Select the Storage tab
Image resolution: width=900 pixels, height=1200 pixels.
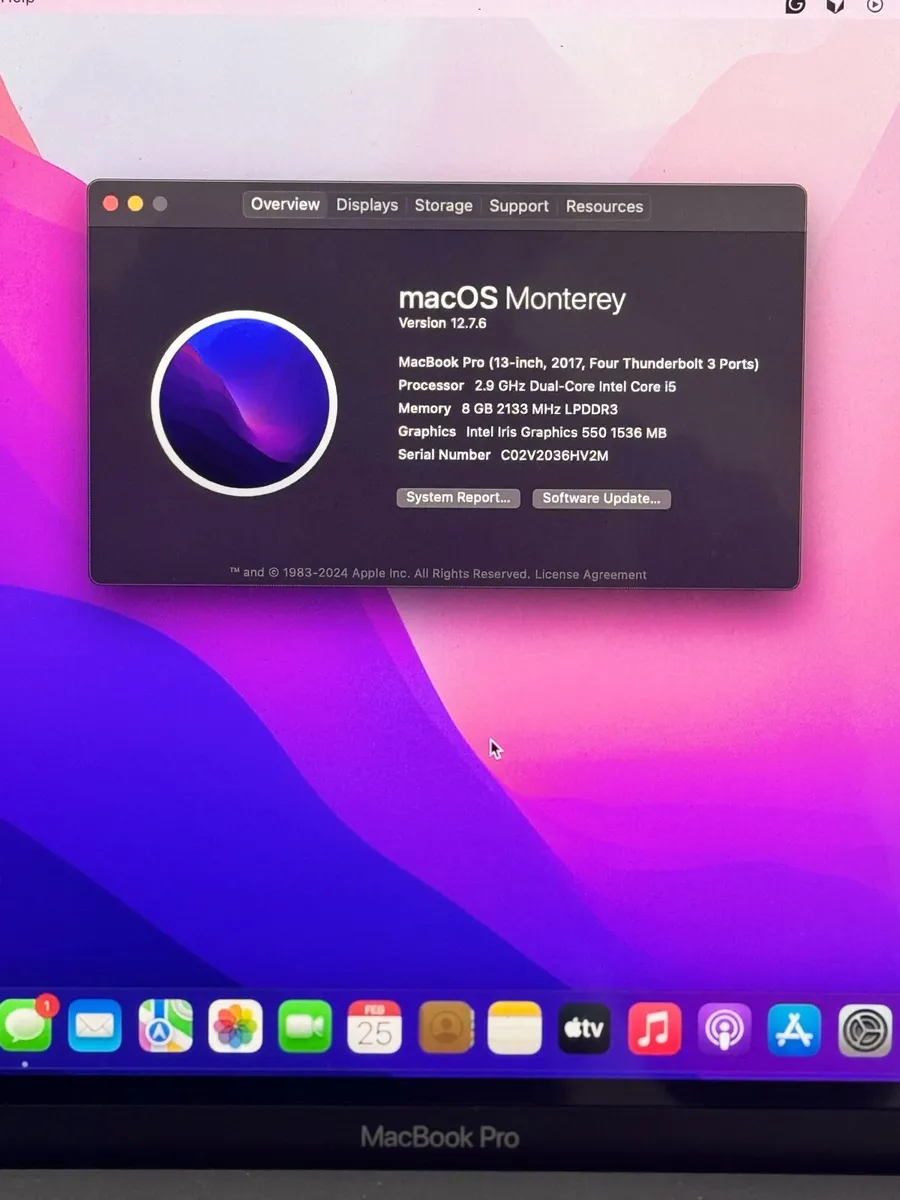tap(443, 205)
